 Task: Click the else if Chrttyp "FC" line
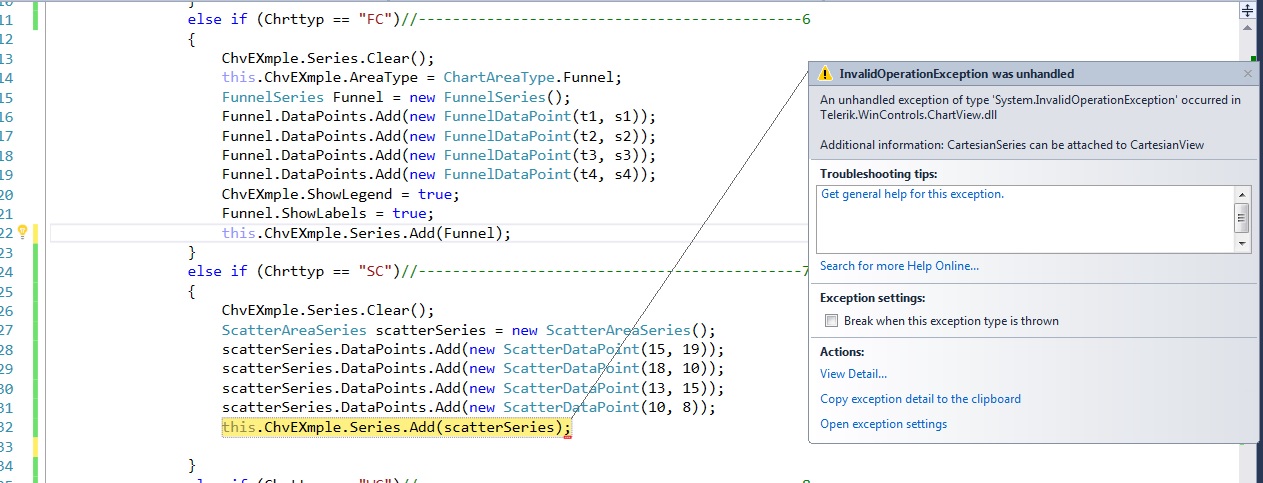coord(499,19)
